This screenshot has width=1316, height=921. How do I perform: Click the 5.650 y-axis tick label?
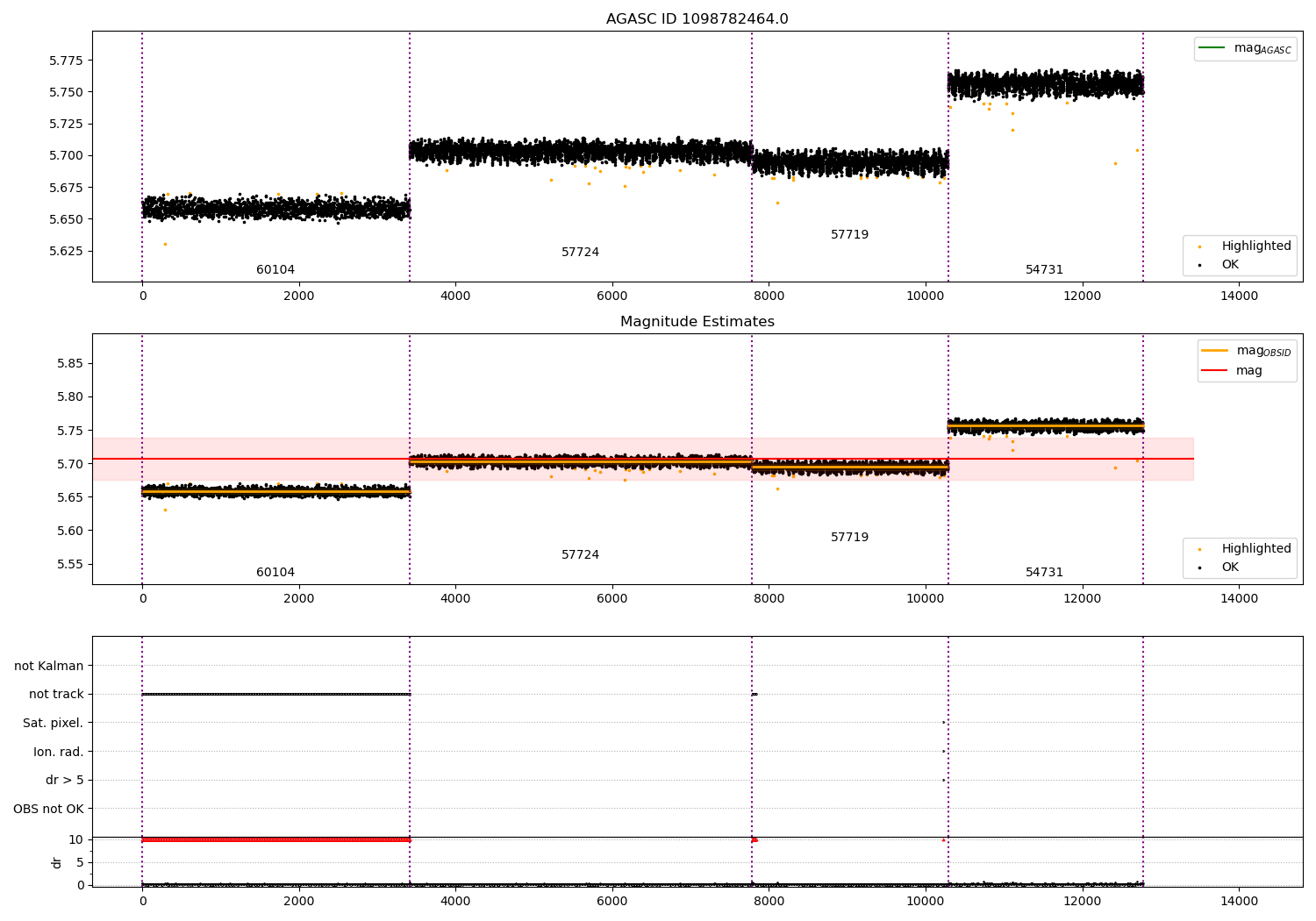click(66, 219)
